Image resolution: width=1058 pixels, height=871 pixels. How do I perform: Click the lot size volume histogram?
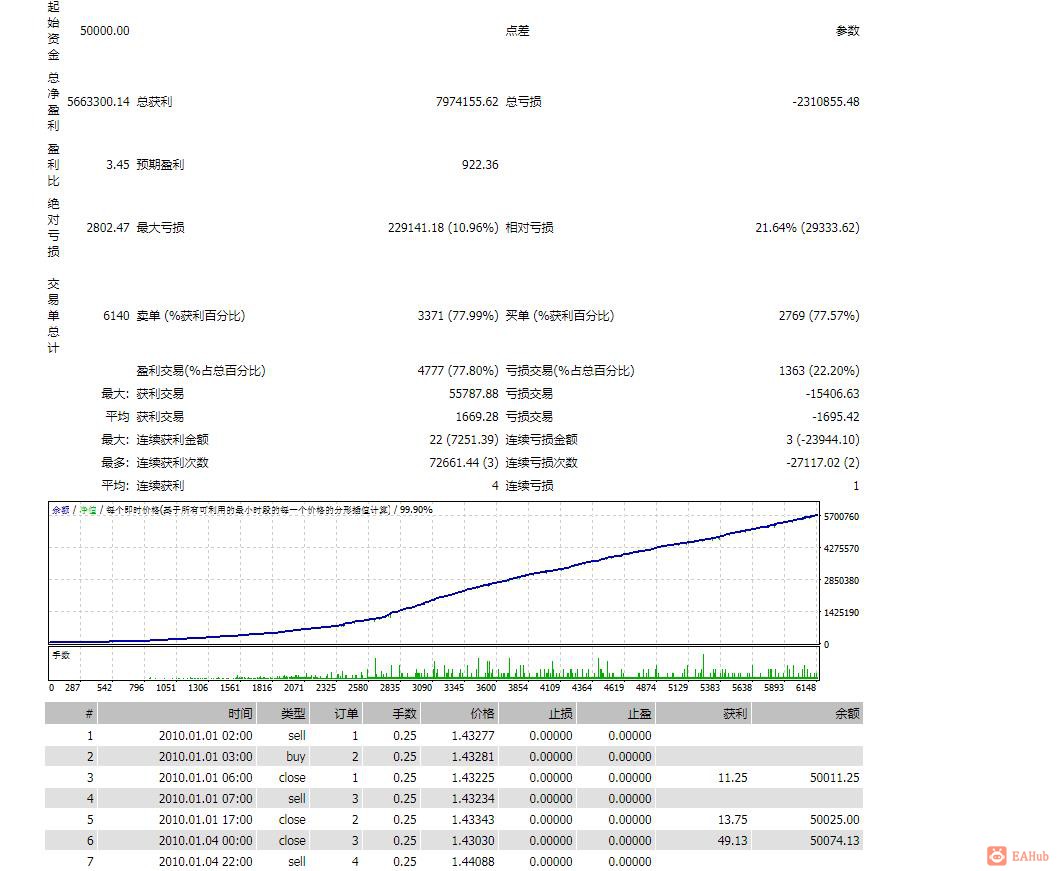pyautogui.click(x=434, y=663)
